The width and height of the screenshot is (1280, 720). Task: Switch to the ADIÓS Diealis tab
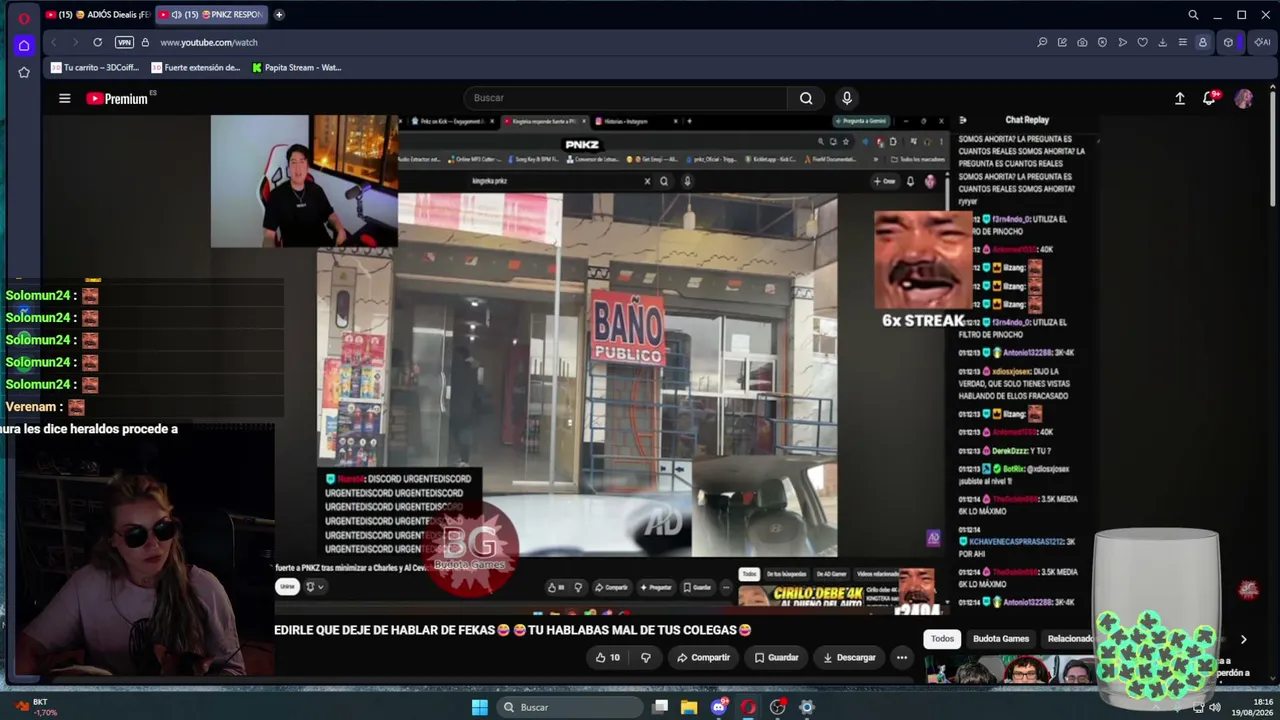click(x=98, y=15)
